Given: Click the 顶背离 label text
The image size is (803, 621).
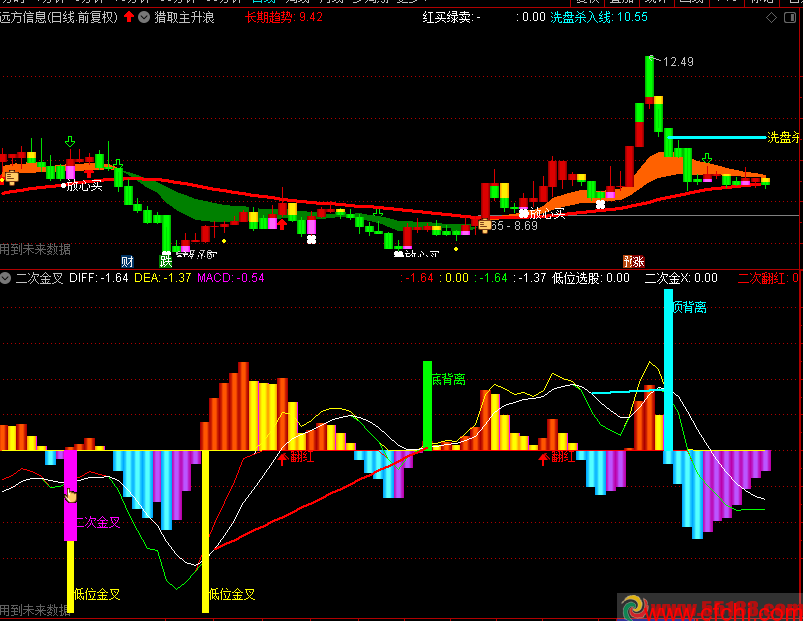Looking at the screenshot, I should pyautogui.click(x=690, y=307).
